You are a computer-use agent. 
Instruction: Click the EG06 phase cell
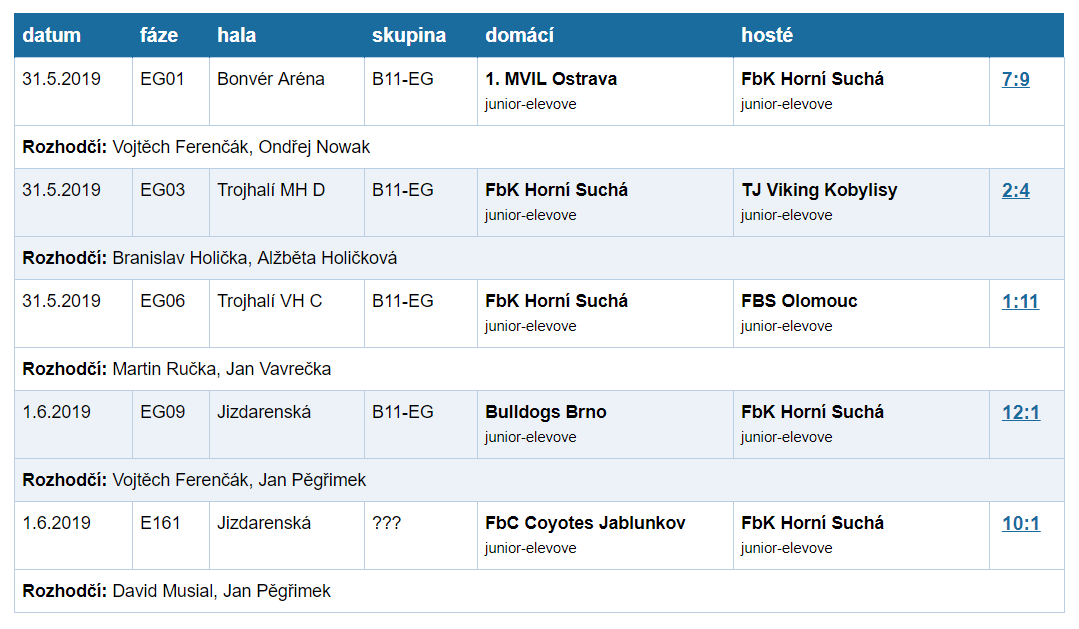pyautogui.click(x=162, y=301)
